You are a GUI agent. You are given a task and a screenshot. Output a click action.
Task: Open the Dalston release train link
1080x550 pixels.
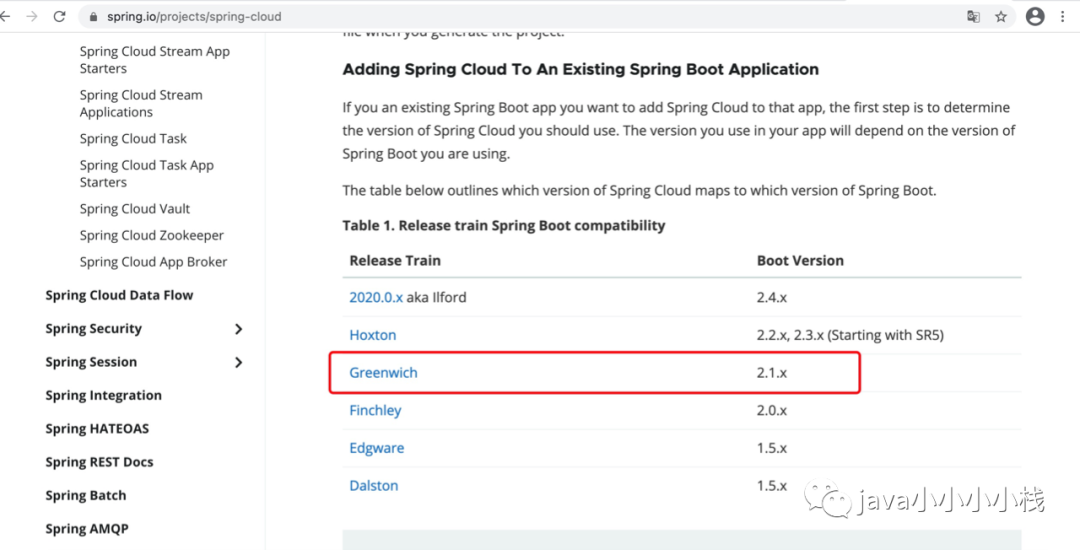coord(373,486)
